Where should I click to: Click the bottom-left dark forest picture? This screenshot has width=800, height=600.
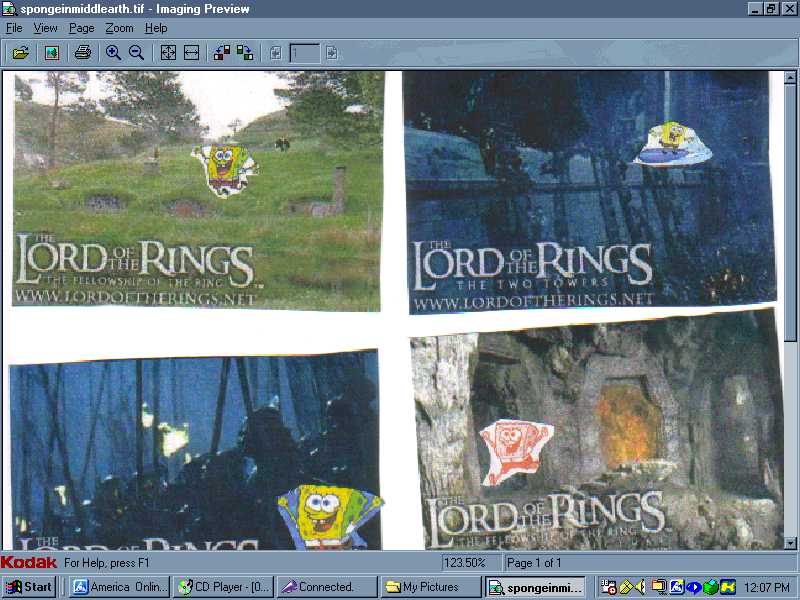click(195, 451)
